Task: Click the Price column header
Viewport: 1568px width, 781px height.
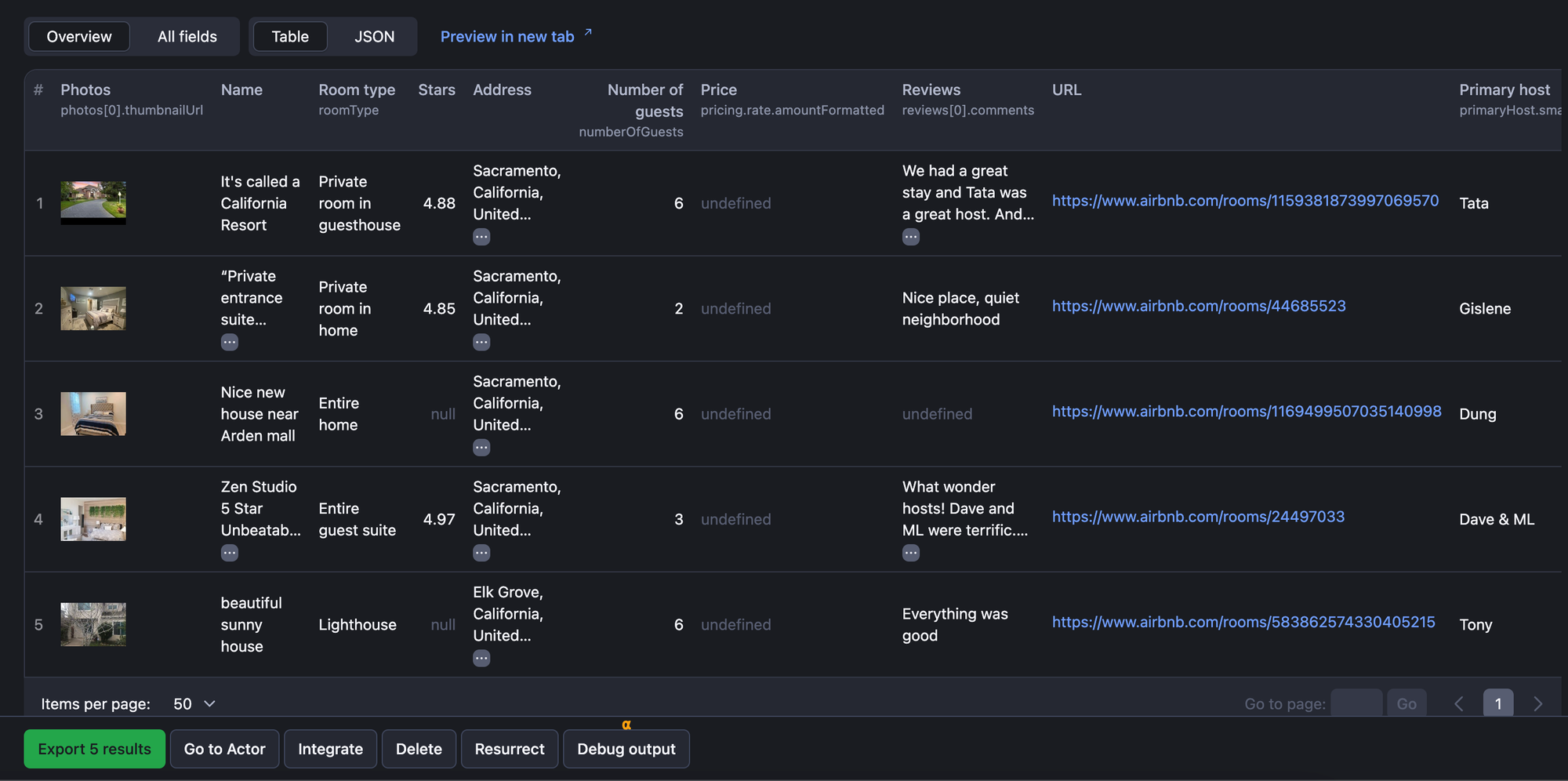Action: (x=719, y=90)
